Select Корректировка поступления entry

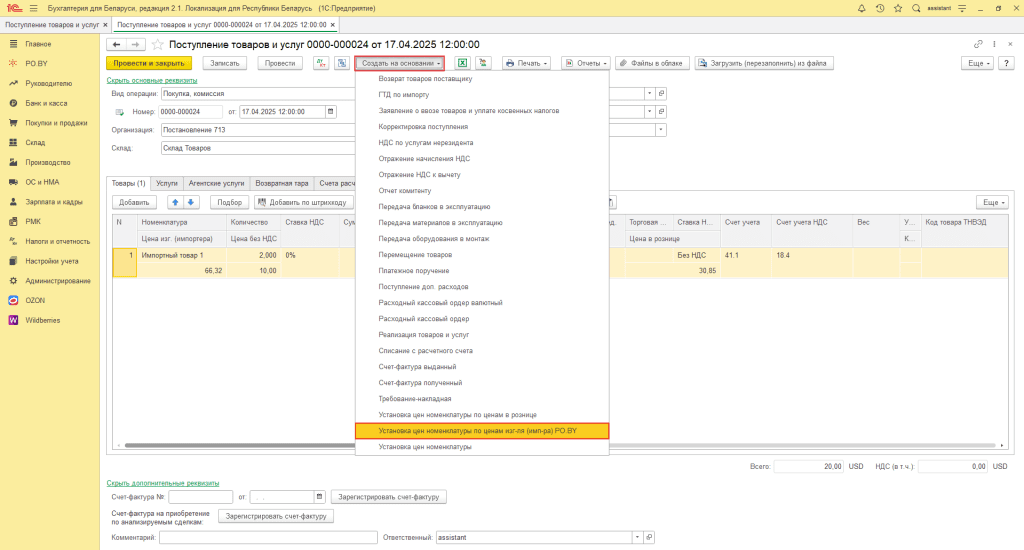[x=423, y=127]
